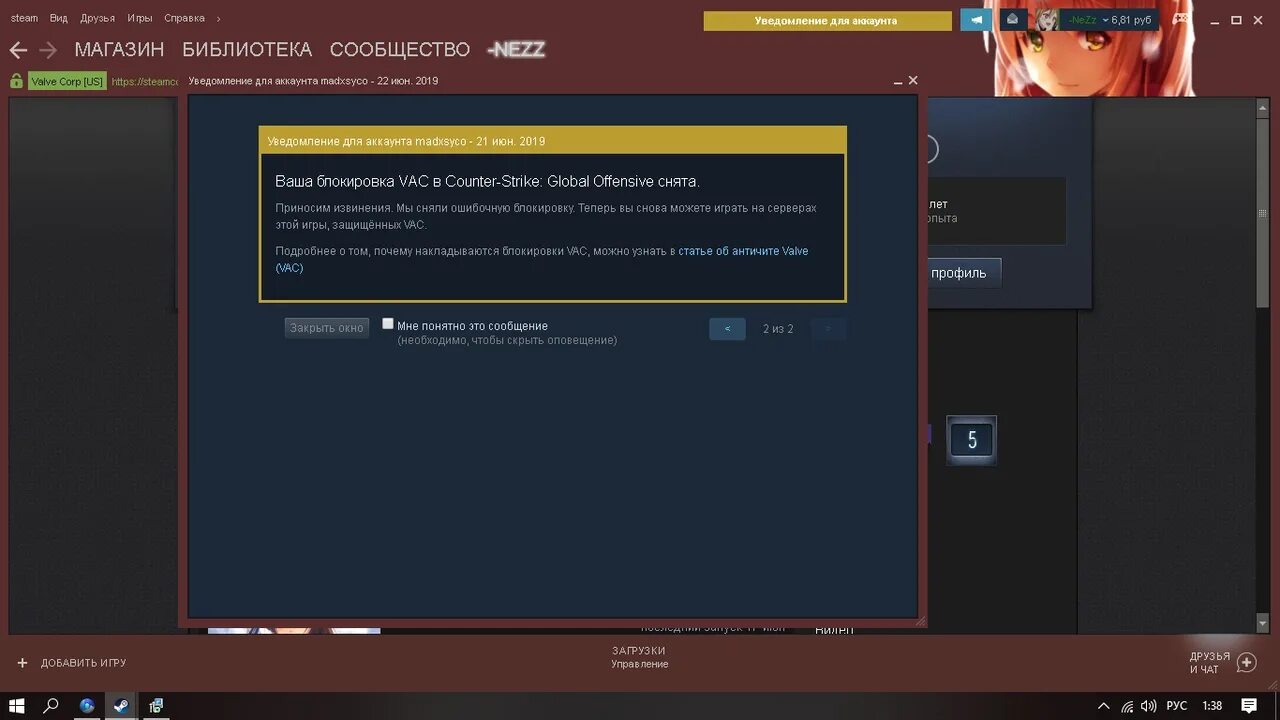Minimize the notification popup window
The width and height of the screenshot is (1280, 720).
(x=898, y=81)
